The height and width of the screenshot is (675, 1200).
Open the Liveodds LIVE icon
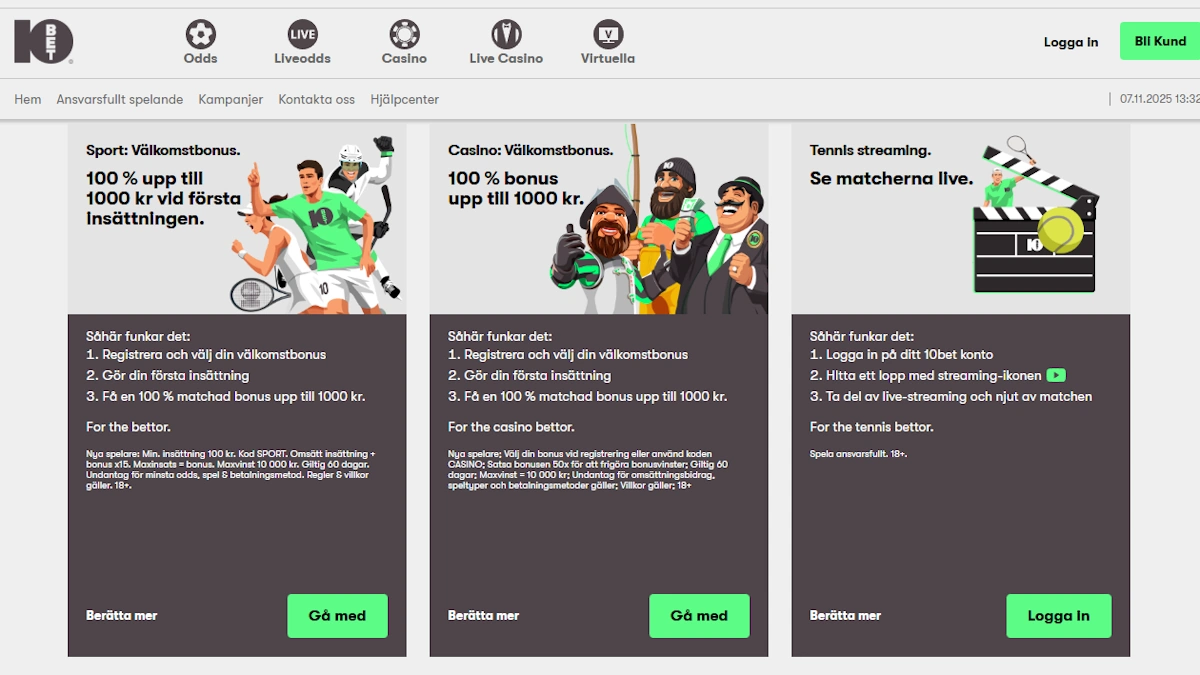pos(302,35)
